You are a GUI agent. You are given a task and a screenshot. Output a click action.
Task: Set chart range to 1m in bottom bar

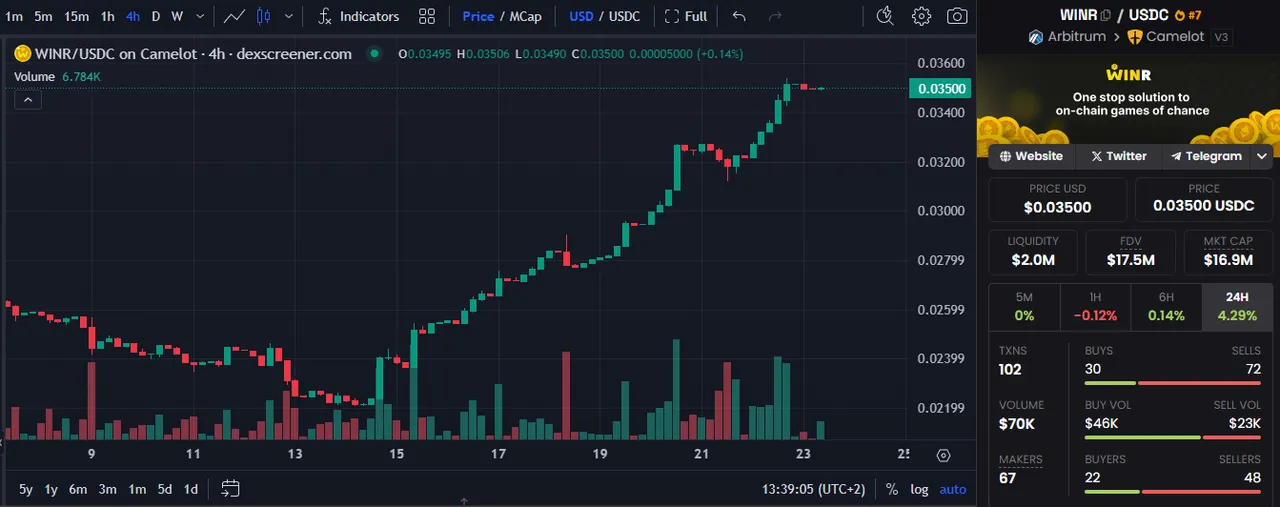tap(137, 489)
